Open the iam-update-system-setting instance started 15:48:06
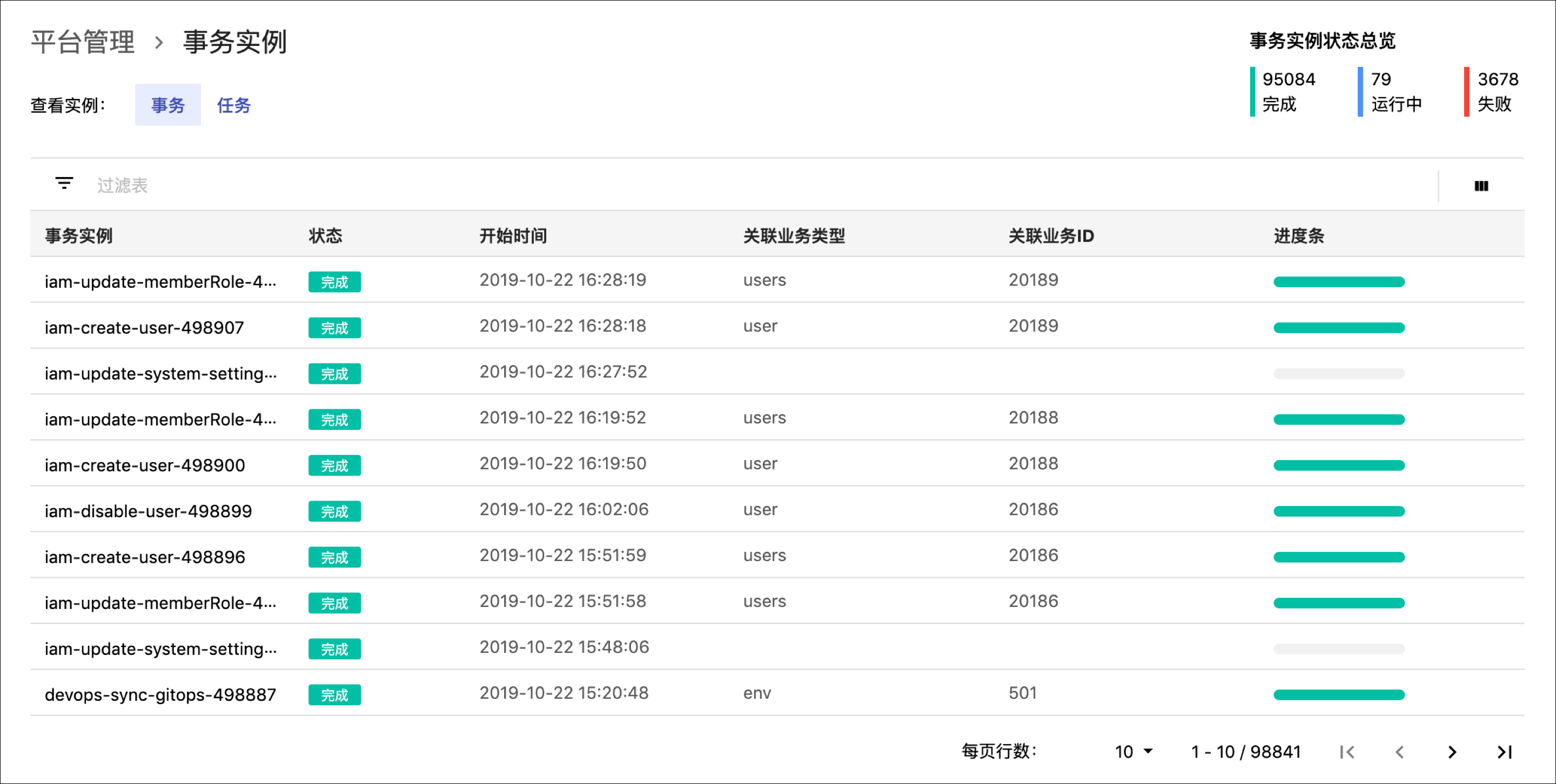Image resolution: width=1556 pixels, height=784 pixels. click(160, 649)
